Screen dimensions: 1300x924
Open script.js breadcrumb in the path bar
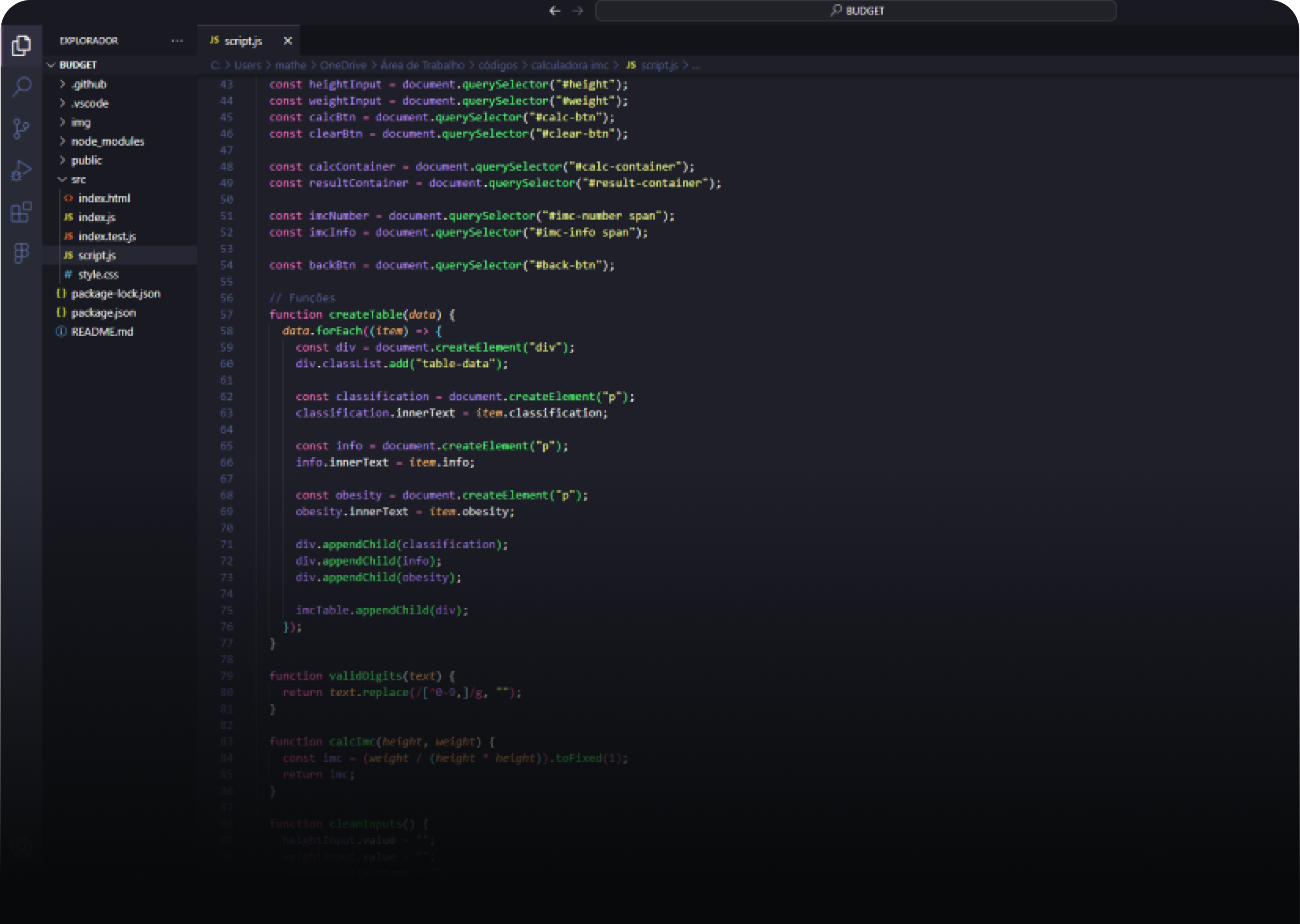pos(660,65)
